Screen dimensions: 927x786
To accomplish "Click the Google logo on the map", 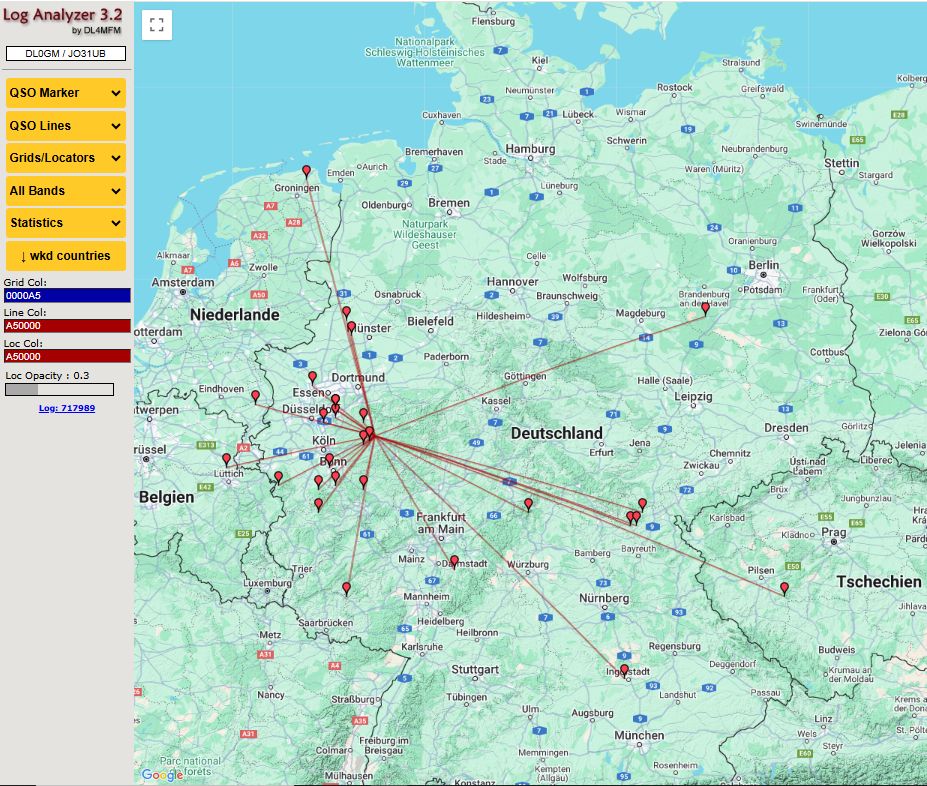I will (x=162, y=774).
